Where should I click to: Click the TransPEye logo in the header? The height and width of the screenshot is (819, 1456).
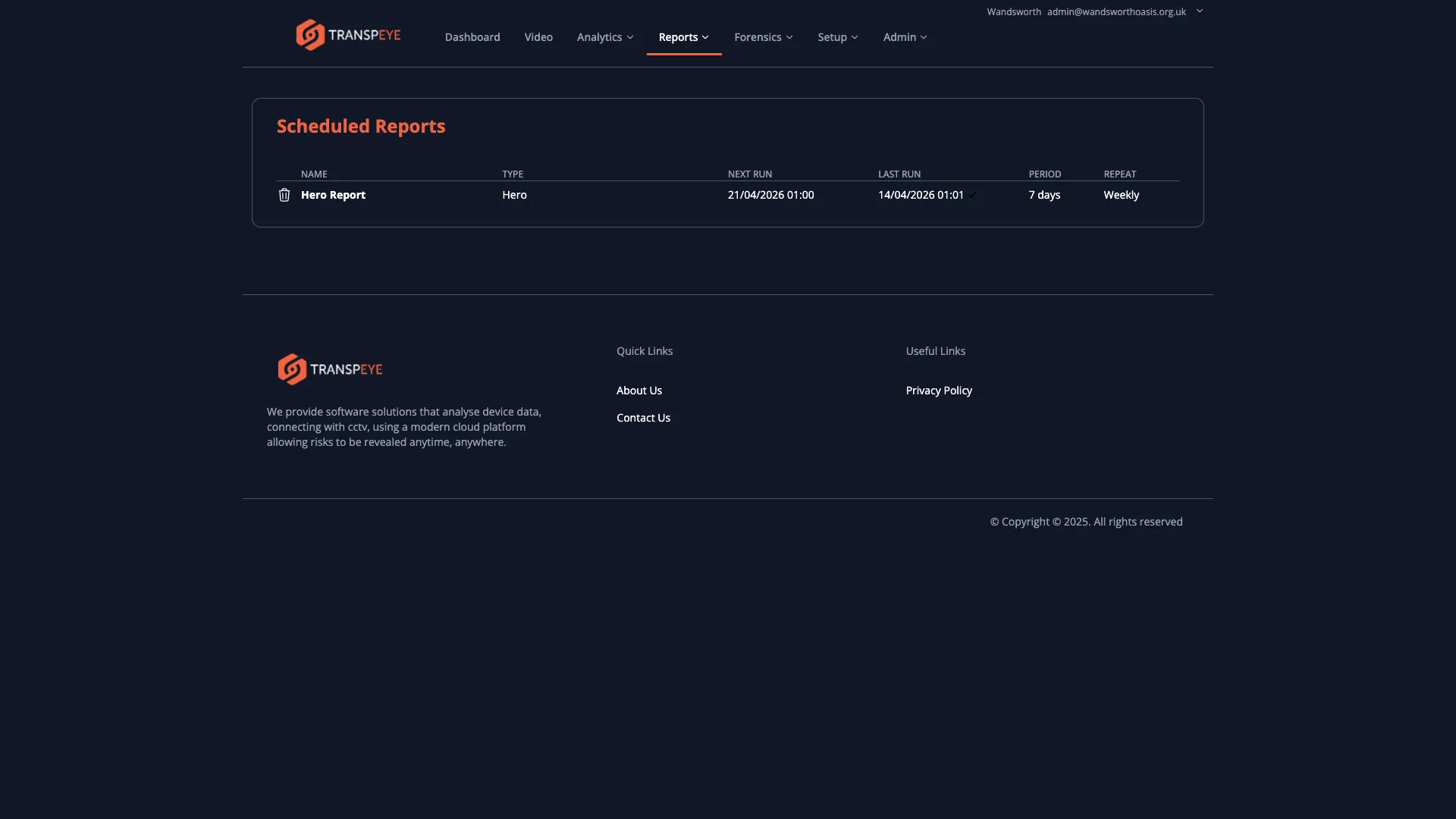coord(347,34)
